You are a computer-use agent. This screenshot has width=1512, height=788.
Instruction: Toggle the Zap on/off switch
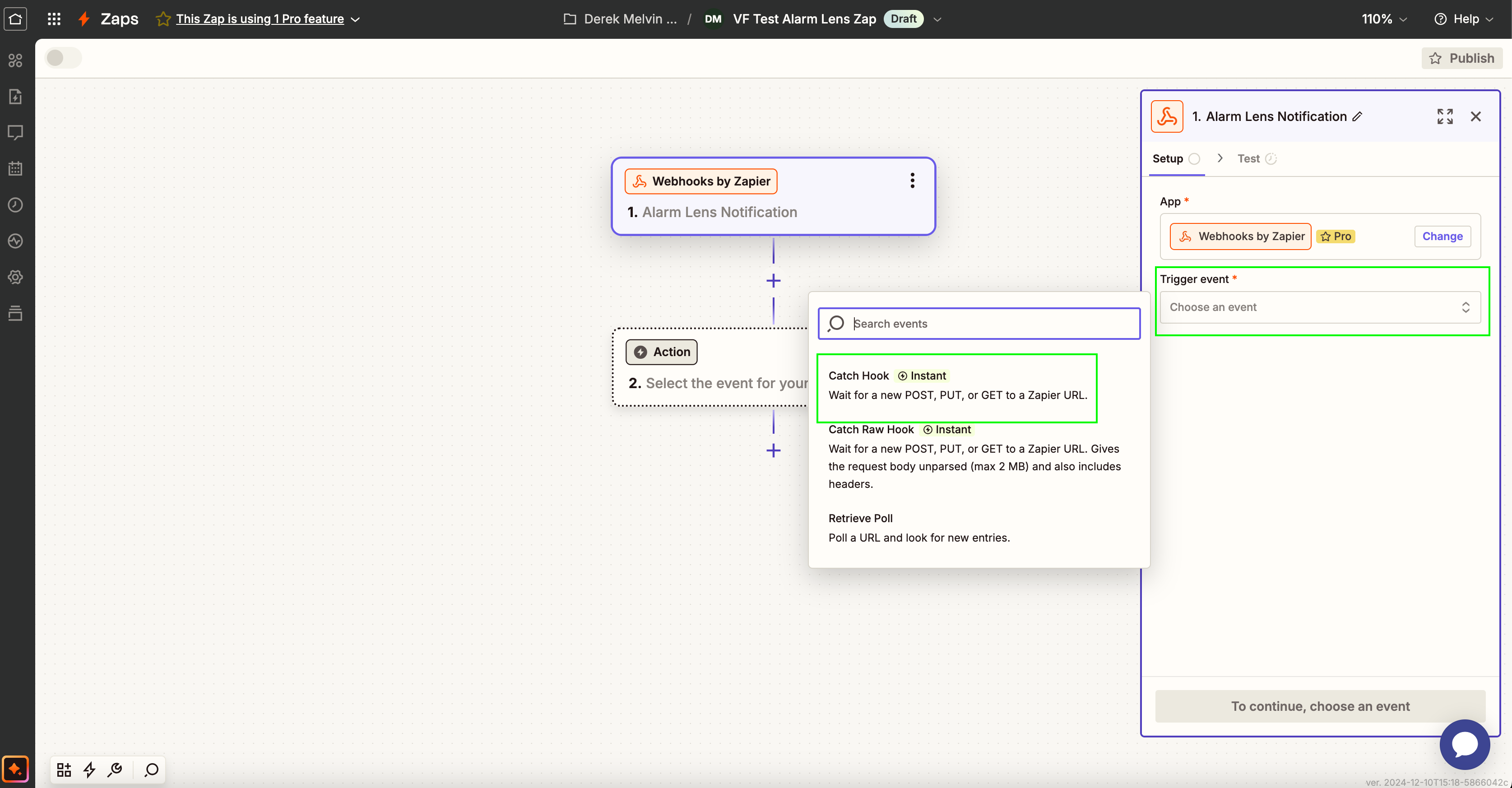point(63,57)
